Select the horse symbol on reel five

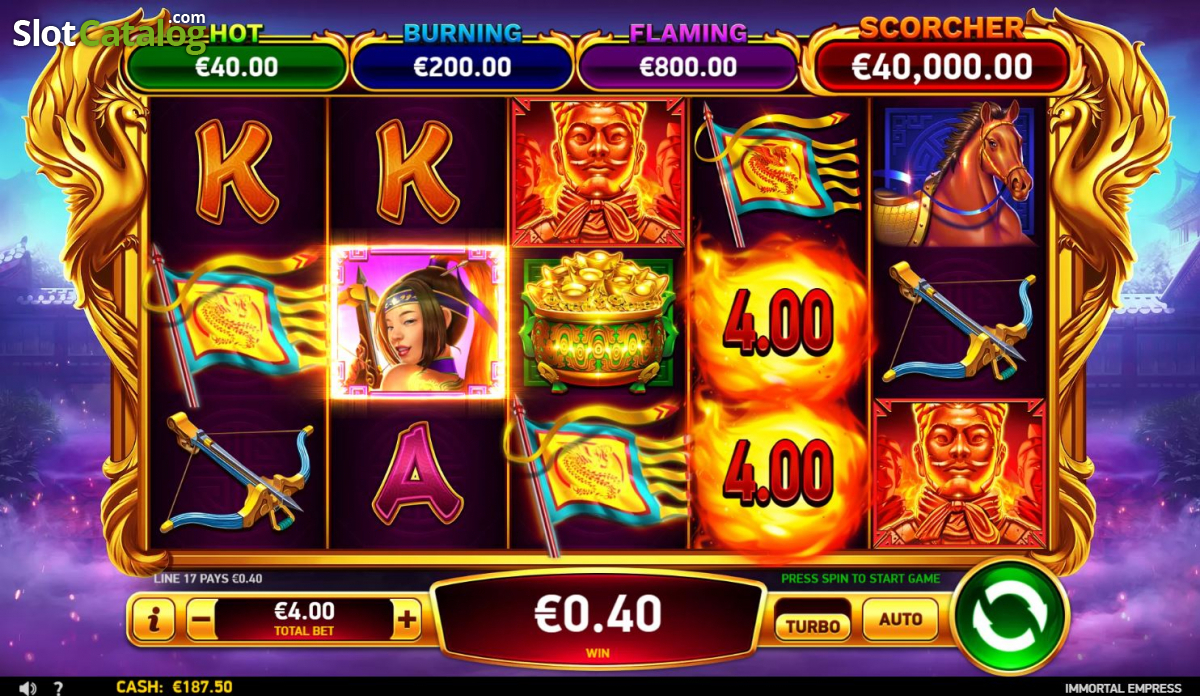(958, 173)
